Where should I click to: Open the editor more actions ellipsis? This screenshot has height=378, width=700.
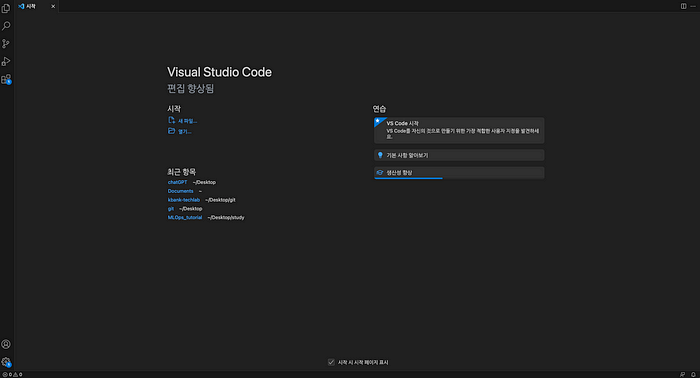[x=693, y=6]
